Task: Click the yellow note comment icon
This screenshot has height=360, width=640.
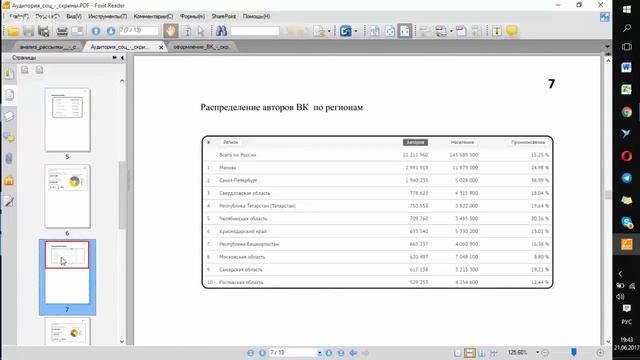Action: tap(512, 31)
